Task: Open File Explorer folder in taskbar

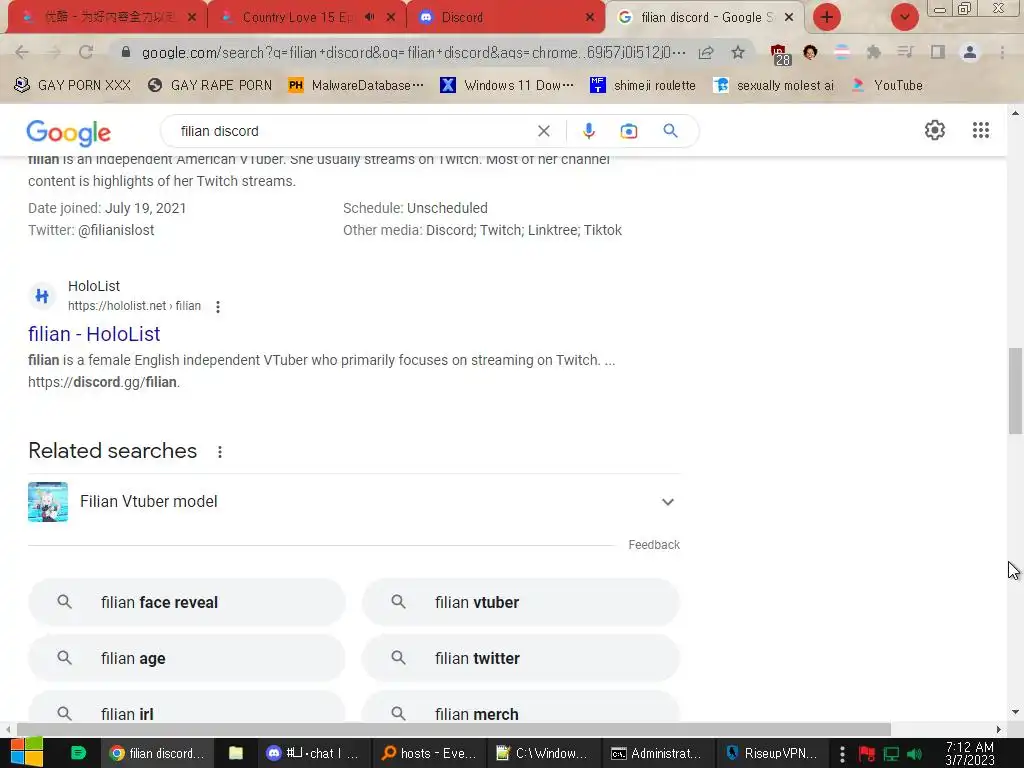Action: (236, 753)
